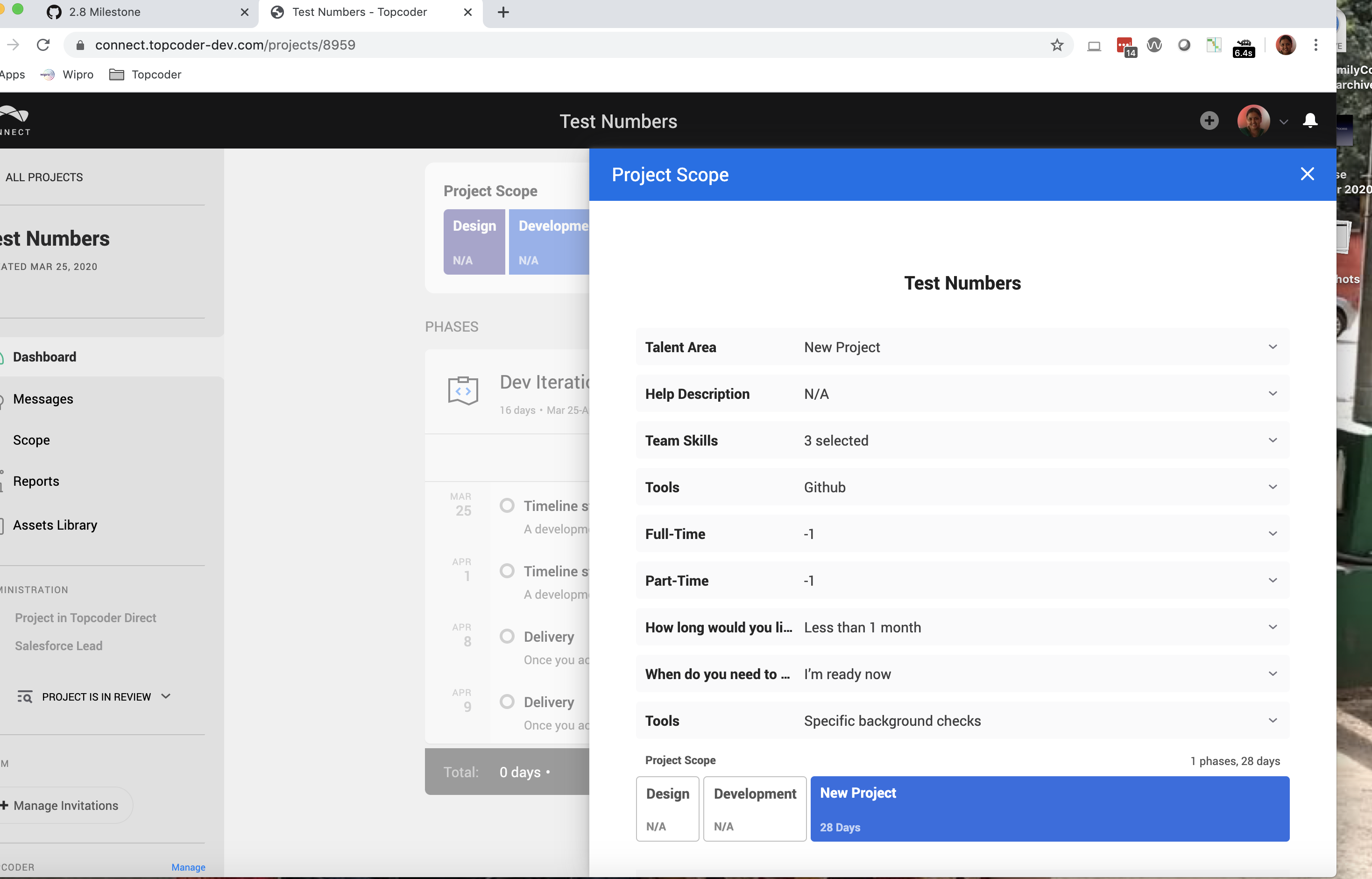Viewport: 1372px width, 879px height.
Task: Close the Project Scope panel
Action: point(1307,174)
